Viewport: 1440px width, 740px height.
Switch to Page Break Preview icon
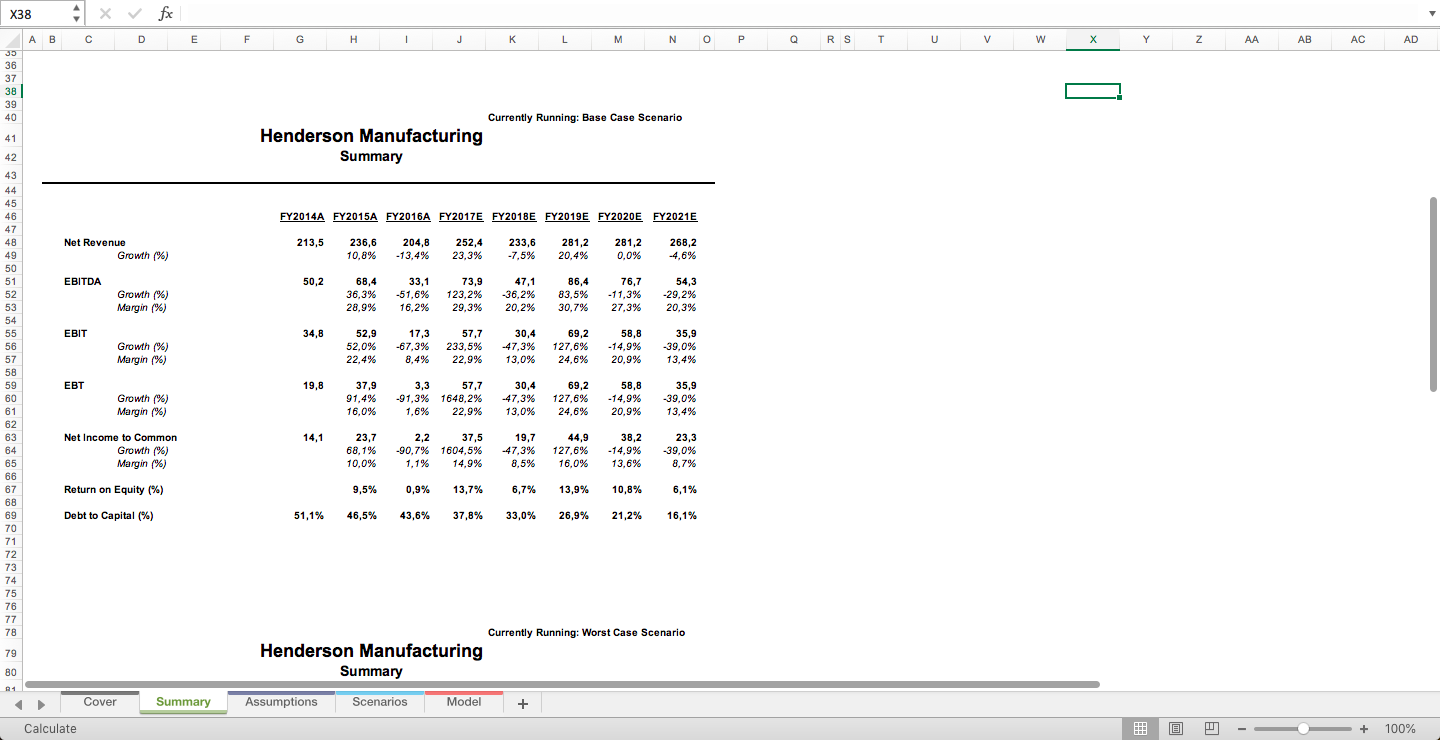coord(1211,729)
